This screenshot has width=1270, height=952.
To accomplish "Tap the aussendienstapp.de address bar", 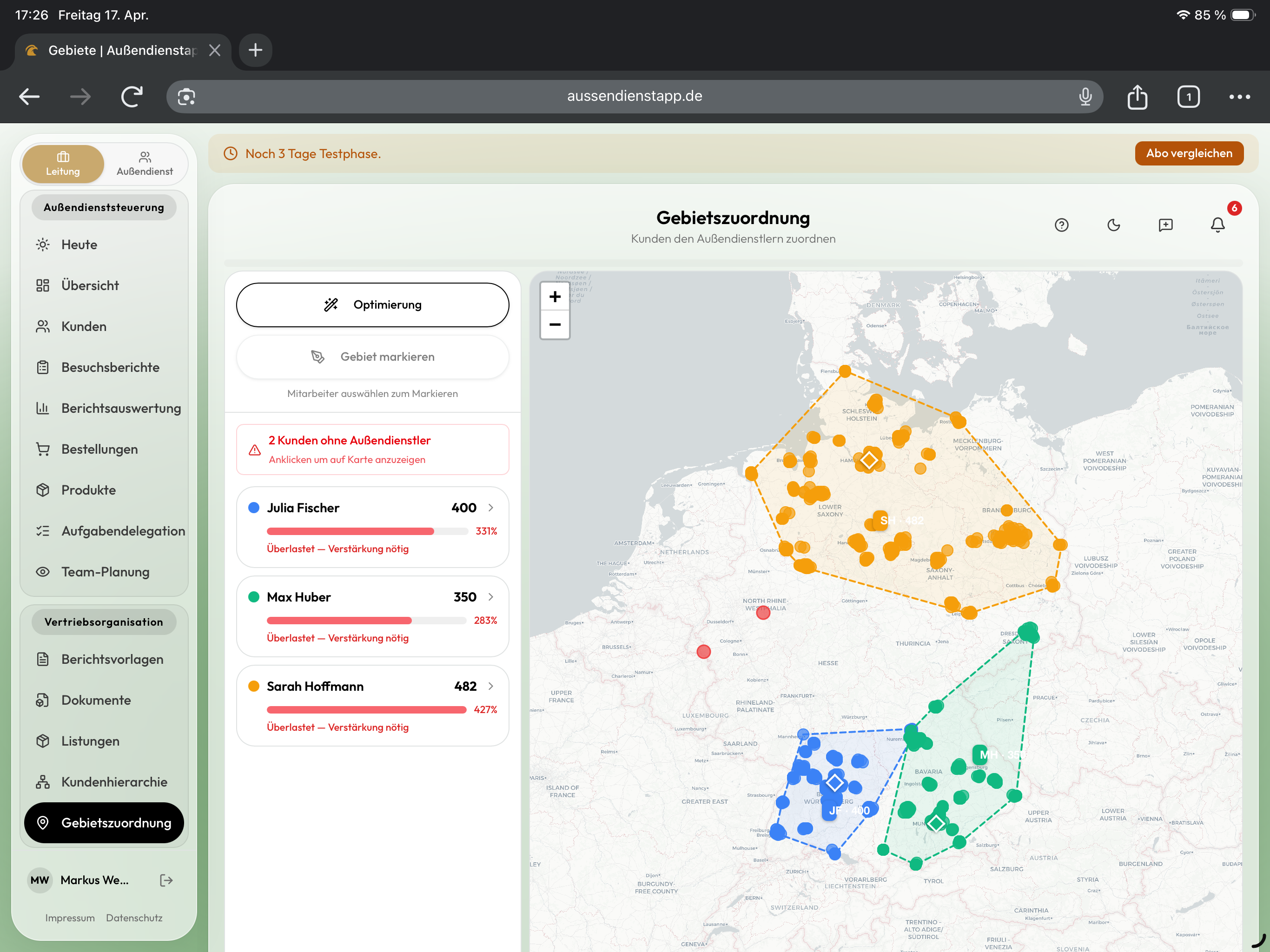I will 635,97.
